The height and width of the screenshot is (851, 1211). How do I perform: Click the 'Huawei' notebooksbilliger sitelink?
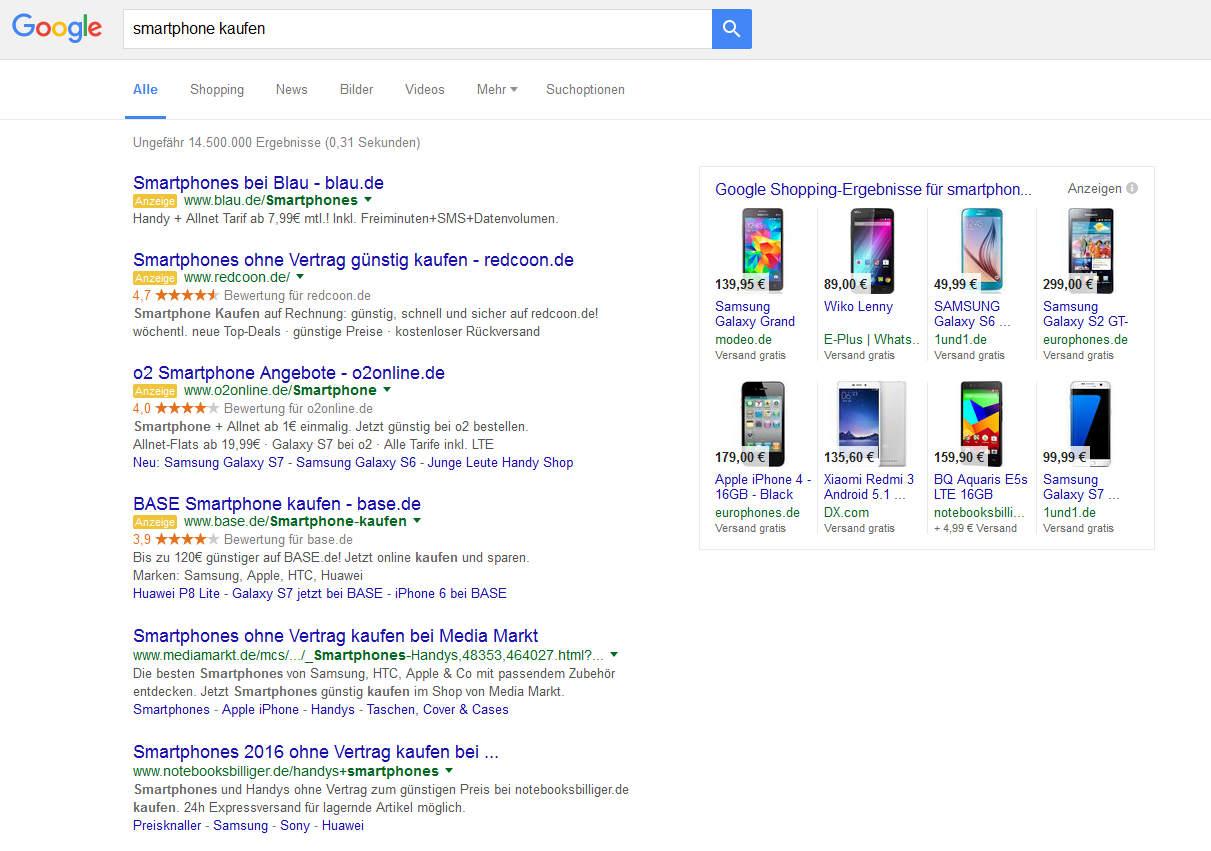343,825
